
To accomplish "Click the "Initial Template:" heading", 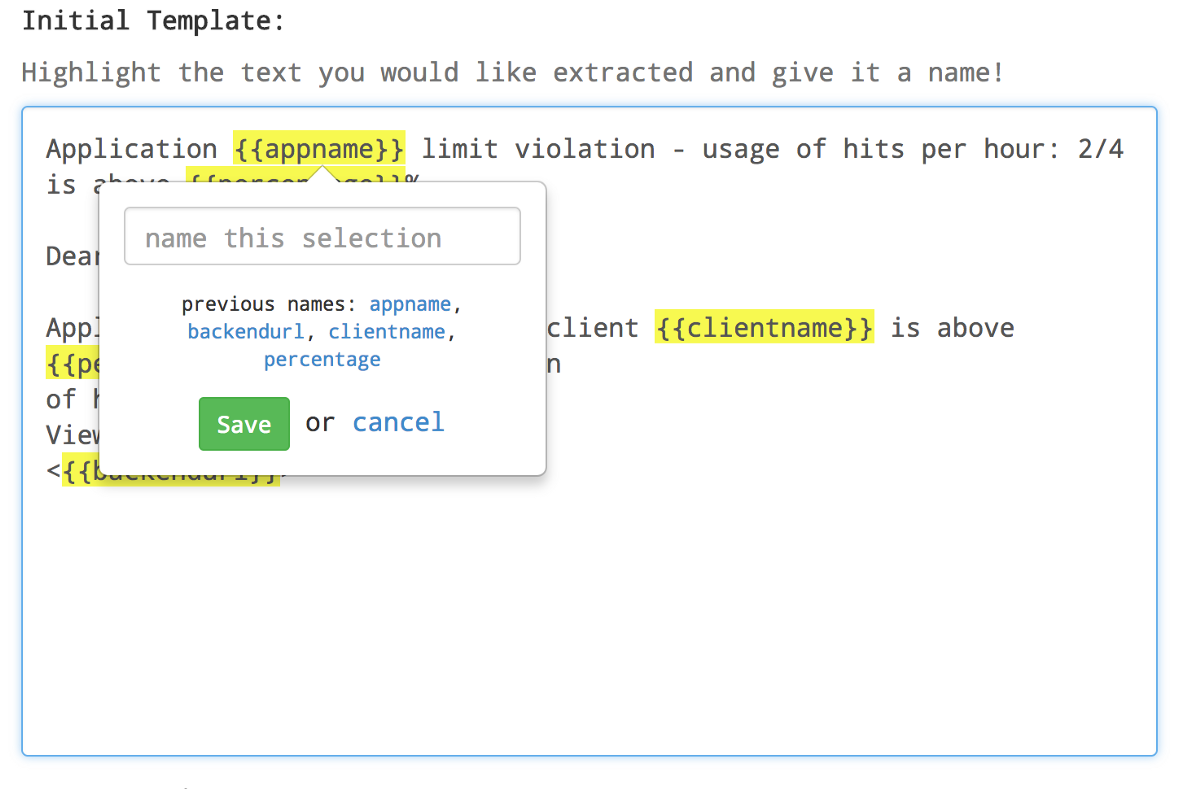I will tap(153, 21).
